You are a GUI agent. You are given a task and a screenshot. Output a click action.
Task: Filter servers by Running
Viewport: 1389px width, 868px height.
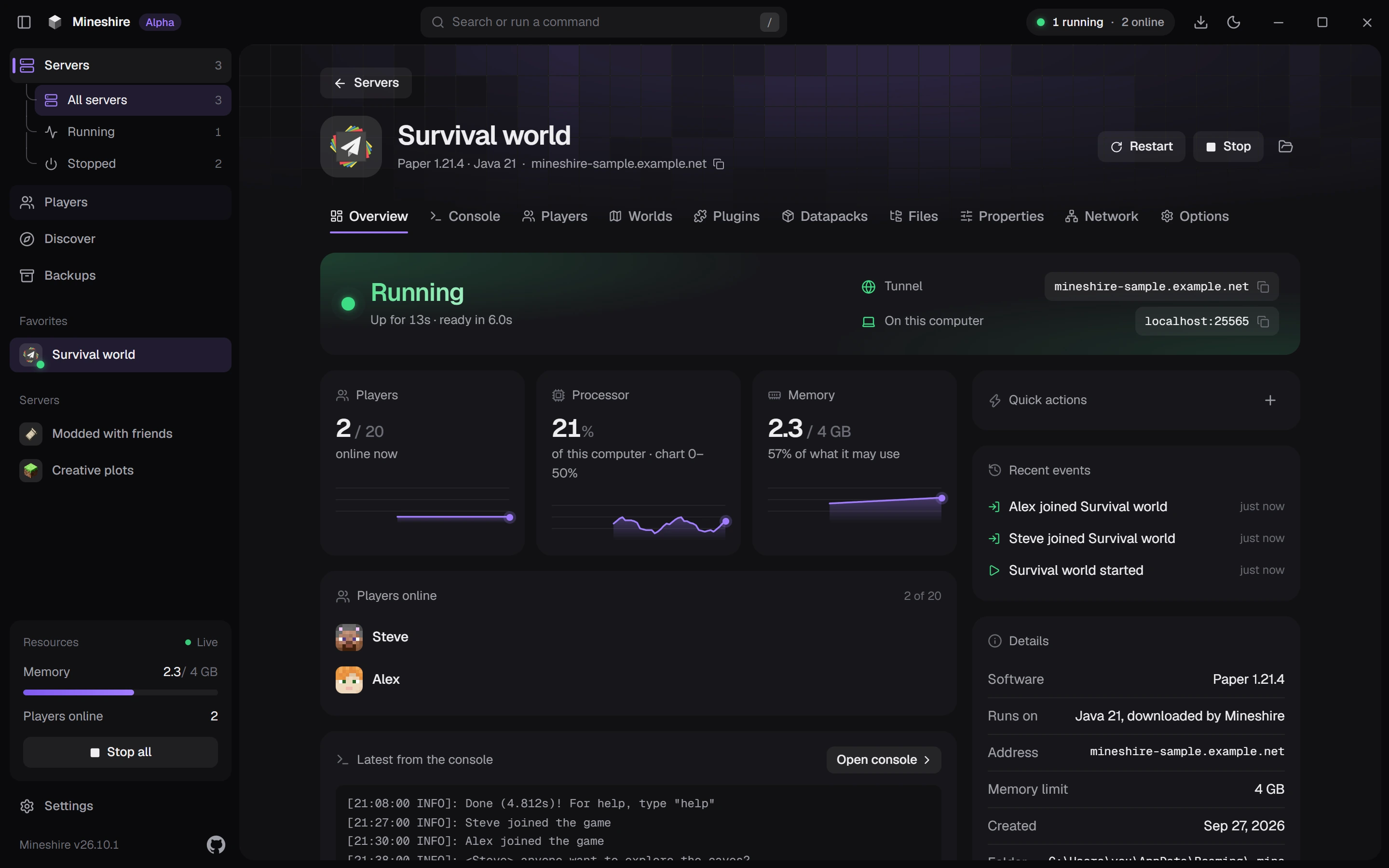point(133,132)
